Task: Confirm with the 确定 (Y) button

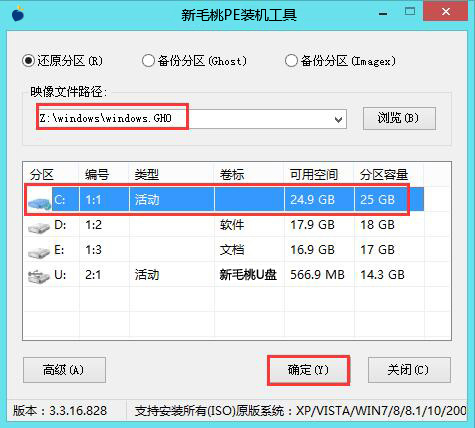Action: tap(308, 370)
